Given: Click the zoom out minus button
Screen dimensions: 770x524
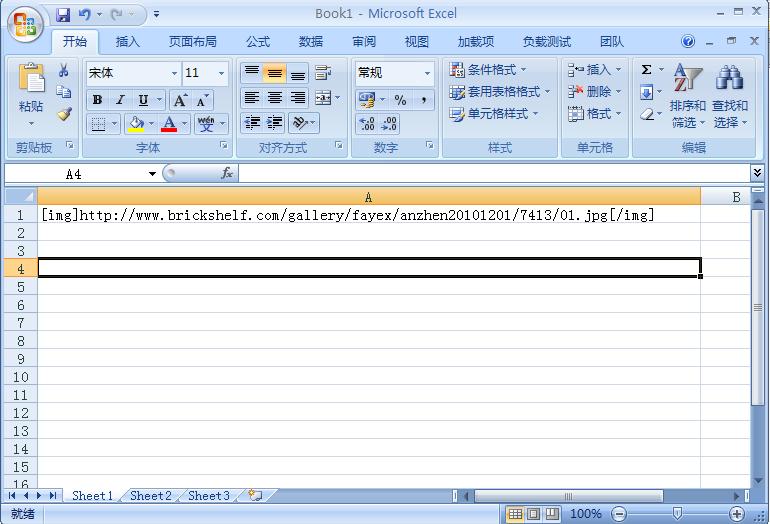Looking at the screenshot, I should (x=619, y=514).
